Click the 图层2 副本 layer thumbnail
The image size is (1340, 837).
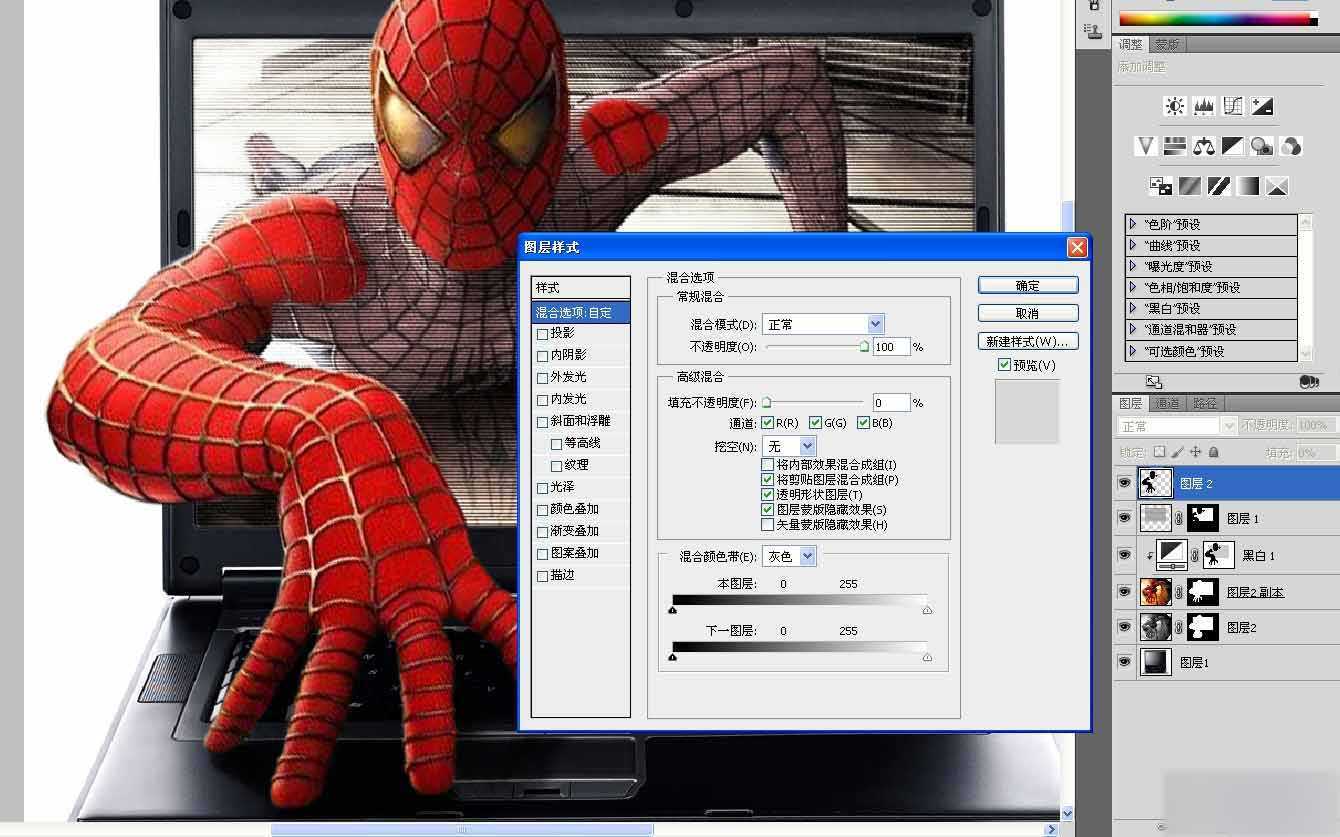click(x=1155, y=591)
